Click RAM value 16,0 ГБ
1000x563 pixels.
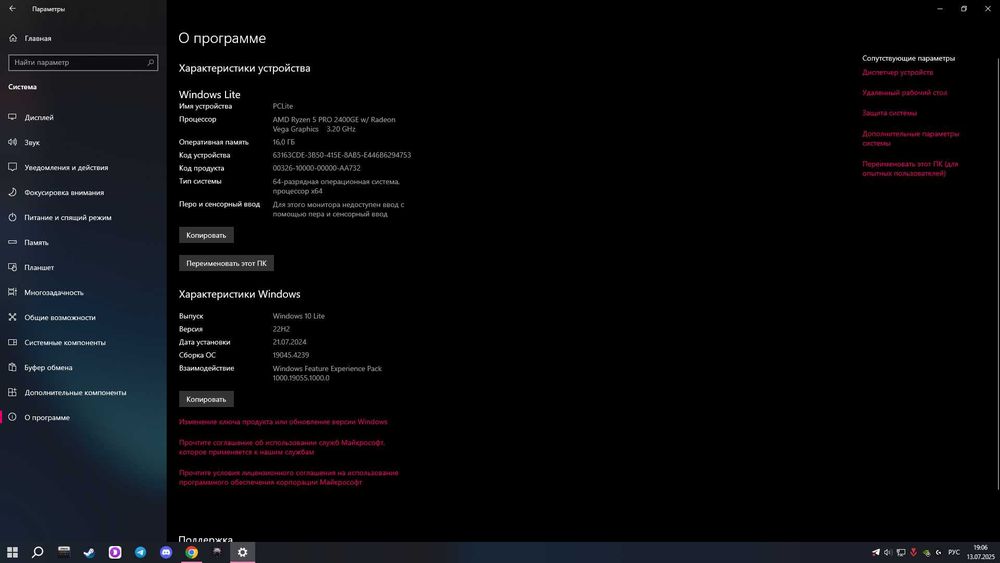click(x=283, y=142)
